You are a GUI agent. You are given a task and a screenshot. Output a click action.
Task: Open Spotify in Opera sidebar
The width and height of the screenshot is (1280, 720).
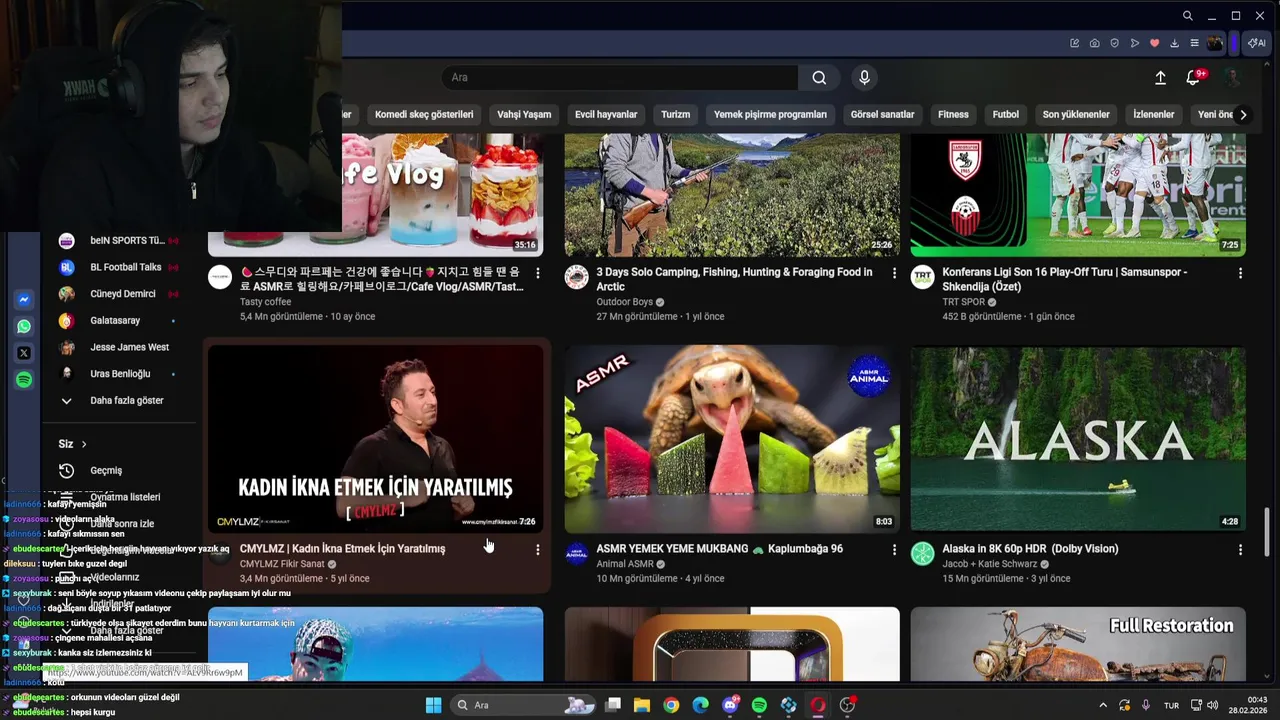[24, 380]
